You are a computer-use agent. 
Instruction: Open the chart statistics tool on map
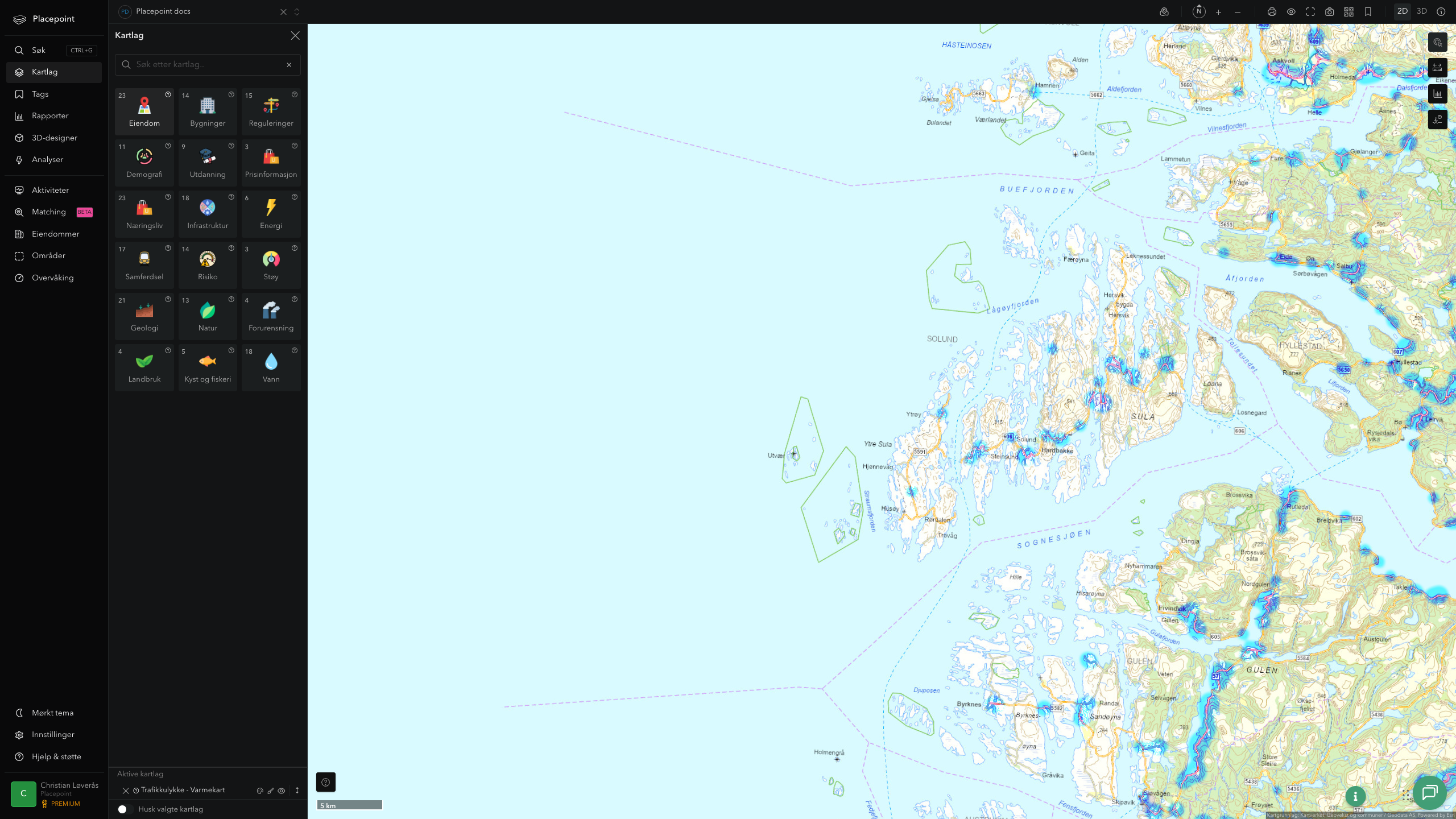coord(1437,94)
